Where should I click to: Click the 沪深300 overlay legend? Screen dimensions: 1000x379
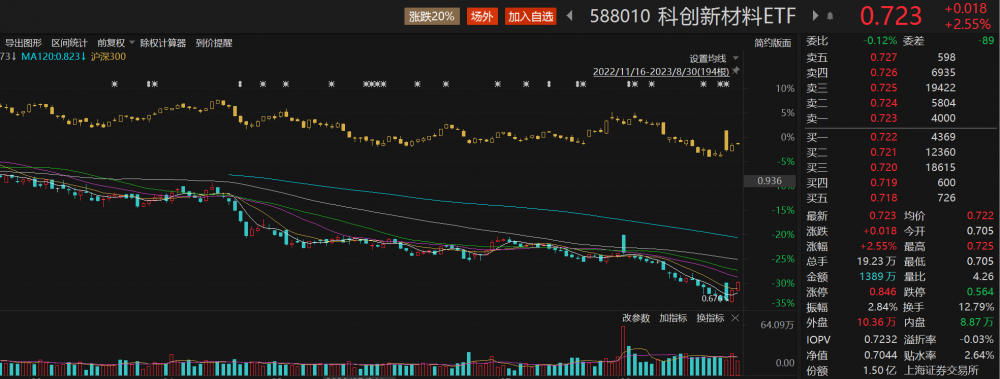(x=108, y=56)
